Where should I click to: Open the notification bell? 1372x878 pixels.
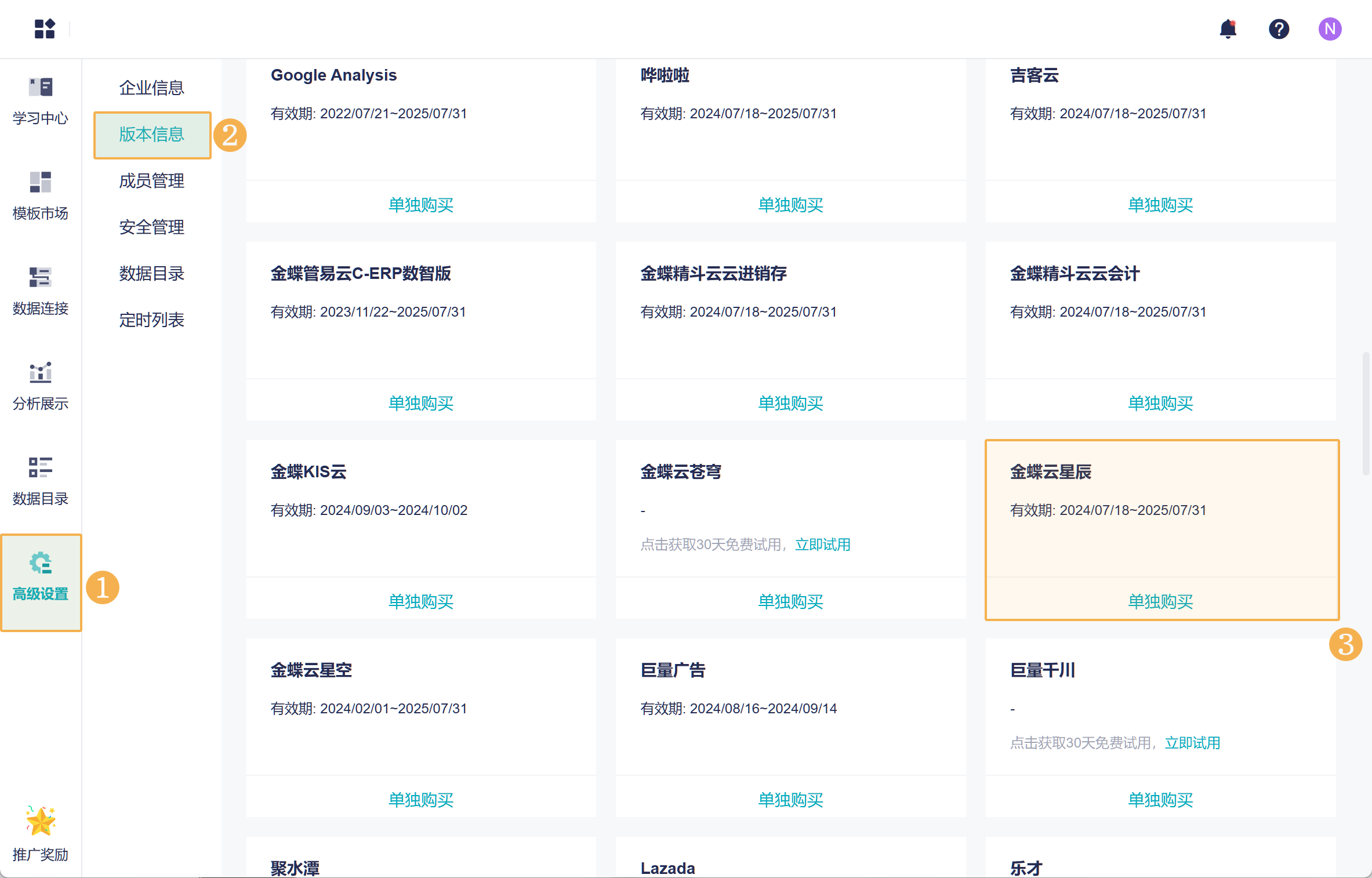[x=1228, y=28]
